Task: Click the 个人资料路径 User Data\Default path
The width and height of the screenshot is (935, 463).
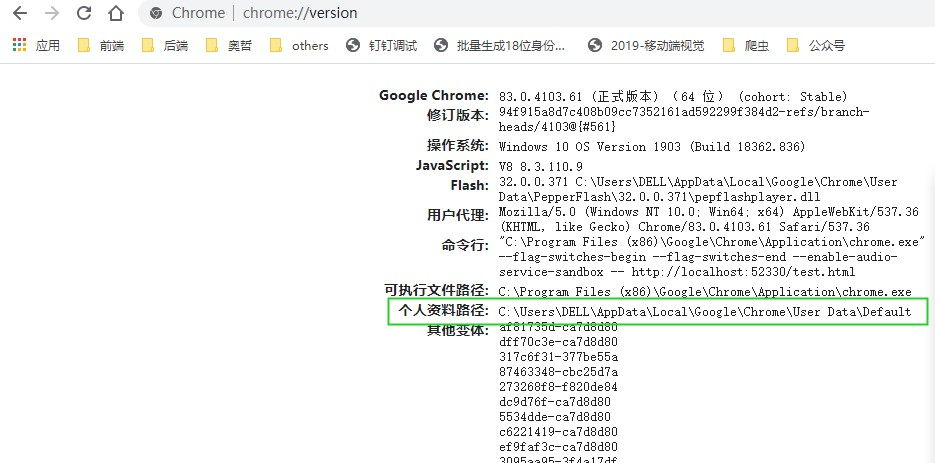Action: coord(705,311)
